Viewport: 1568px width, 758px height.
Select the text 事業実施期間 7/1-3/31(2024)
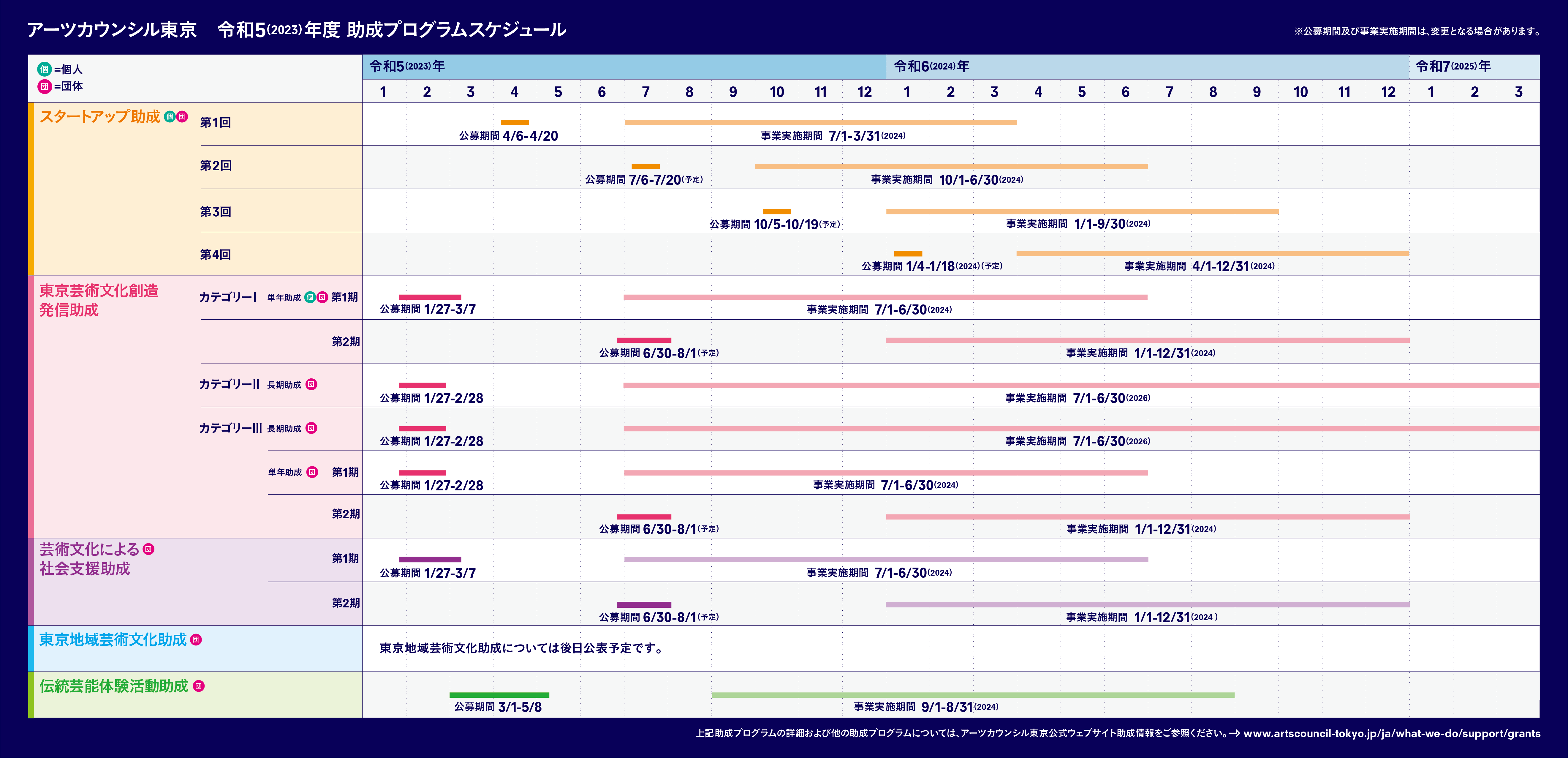point(833,136)
